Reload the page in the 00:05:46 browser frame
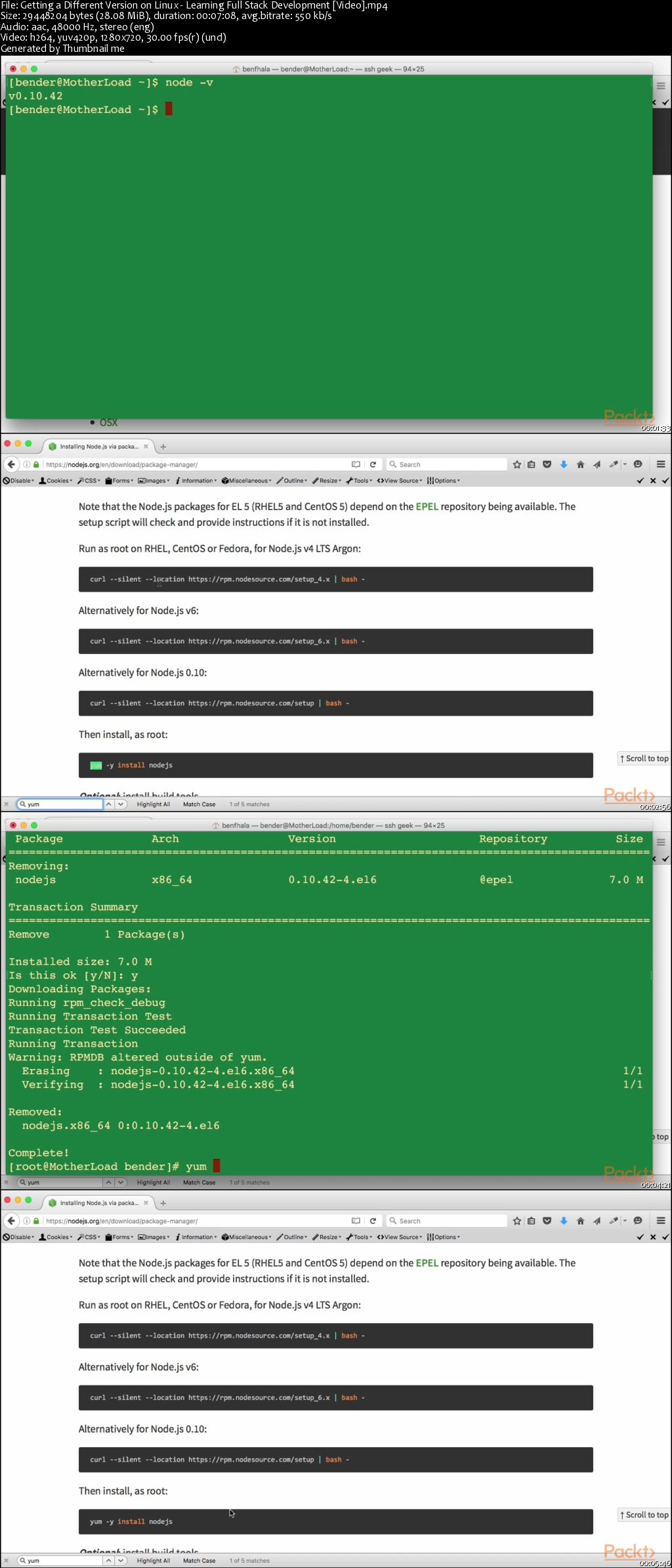Image resolution: width=672 pixels, height=1568 pixels. click(x=373, y=1221)
